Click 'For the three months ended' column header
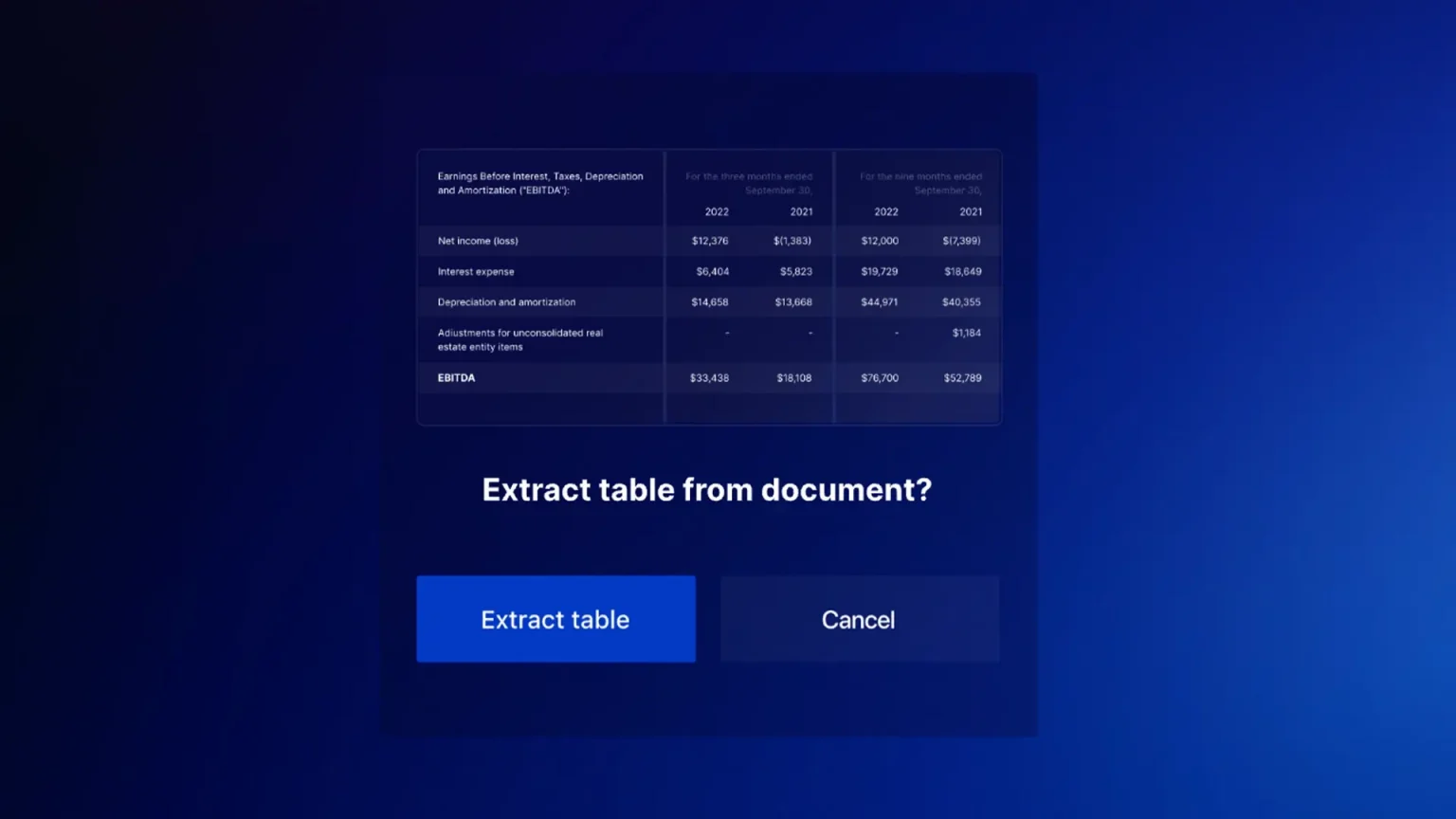This screenshot has height=819, width=1456. tap(749, 183)
